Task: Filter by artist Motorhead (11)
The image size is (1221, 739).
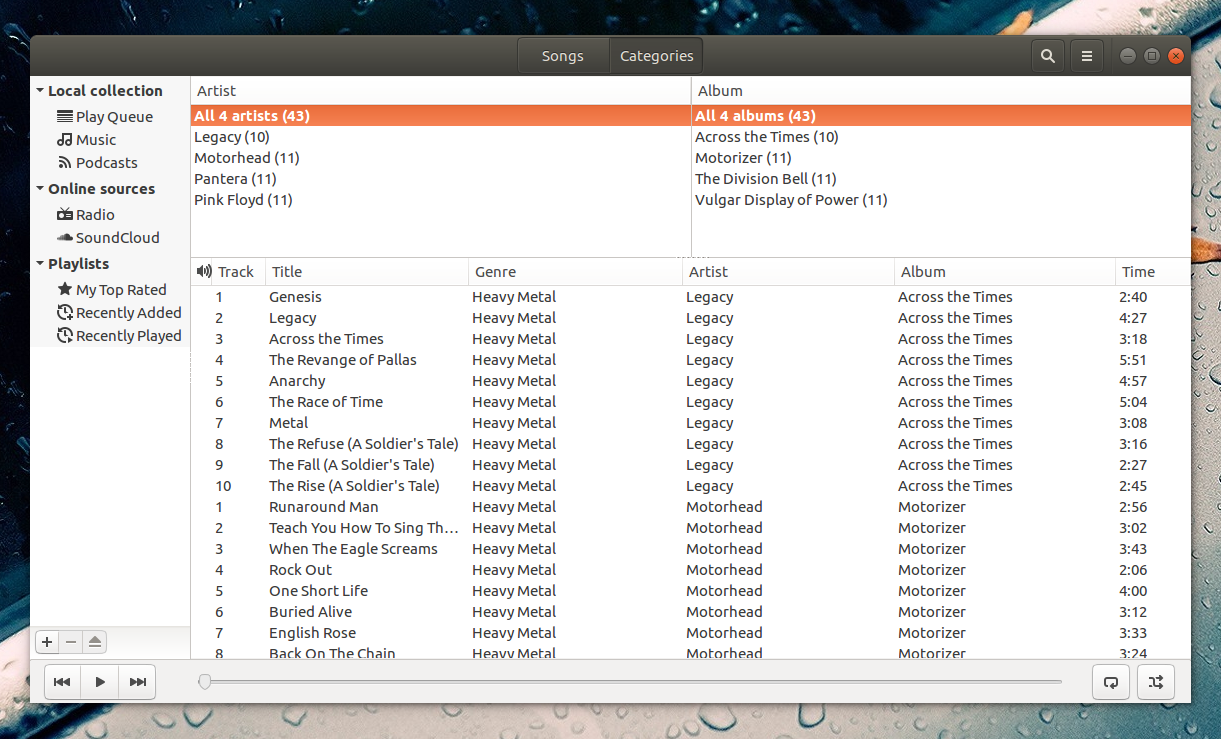Action: [x=441, y=158]
